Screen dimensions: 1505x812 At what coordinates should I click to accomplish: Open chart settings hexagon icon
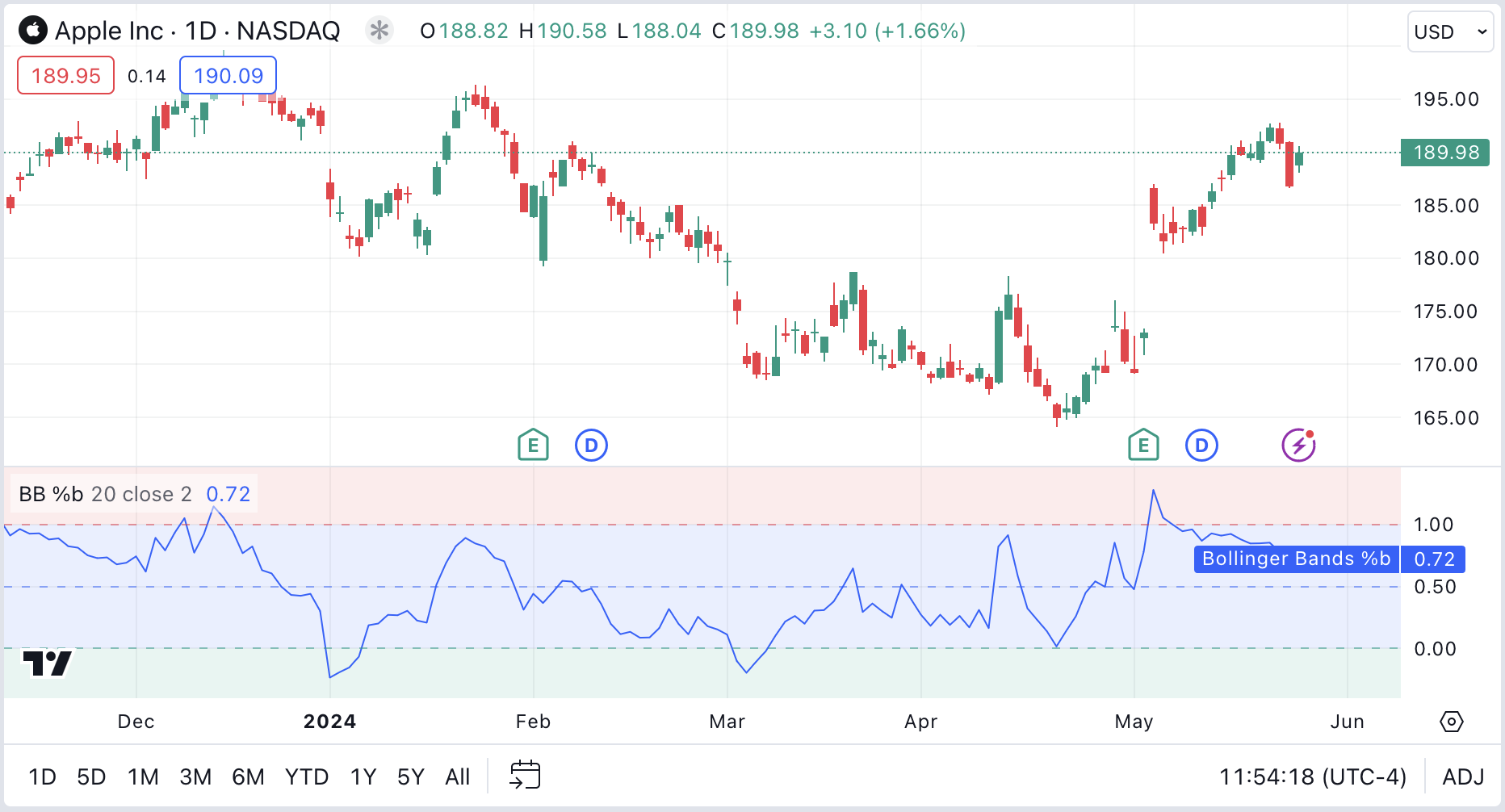(x=1451, y=722)
